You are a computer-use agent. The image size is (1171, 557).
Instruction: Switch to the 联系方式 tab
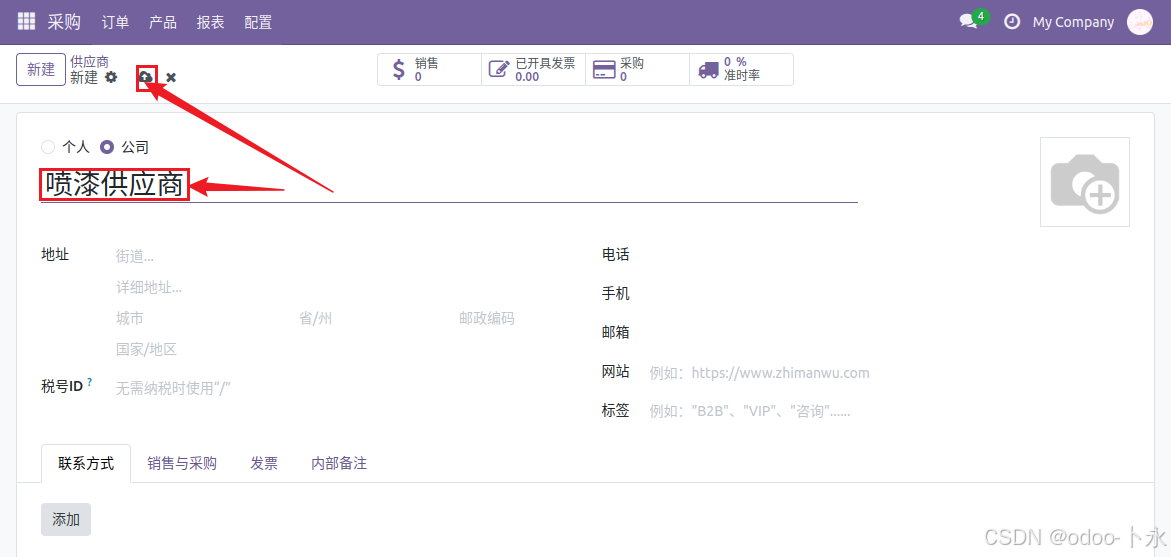tap(86, 464)
